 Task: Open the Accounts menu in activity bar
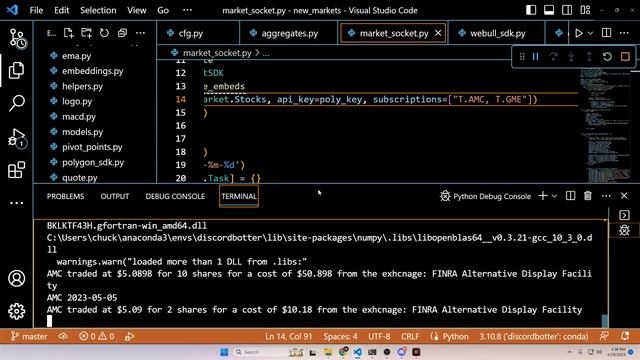coord(17,278)
